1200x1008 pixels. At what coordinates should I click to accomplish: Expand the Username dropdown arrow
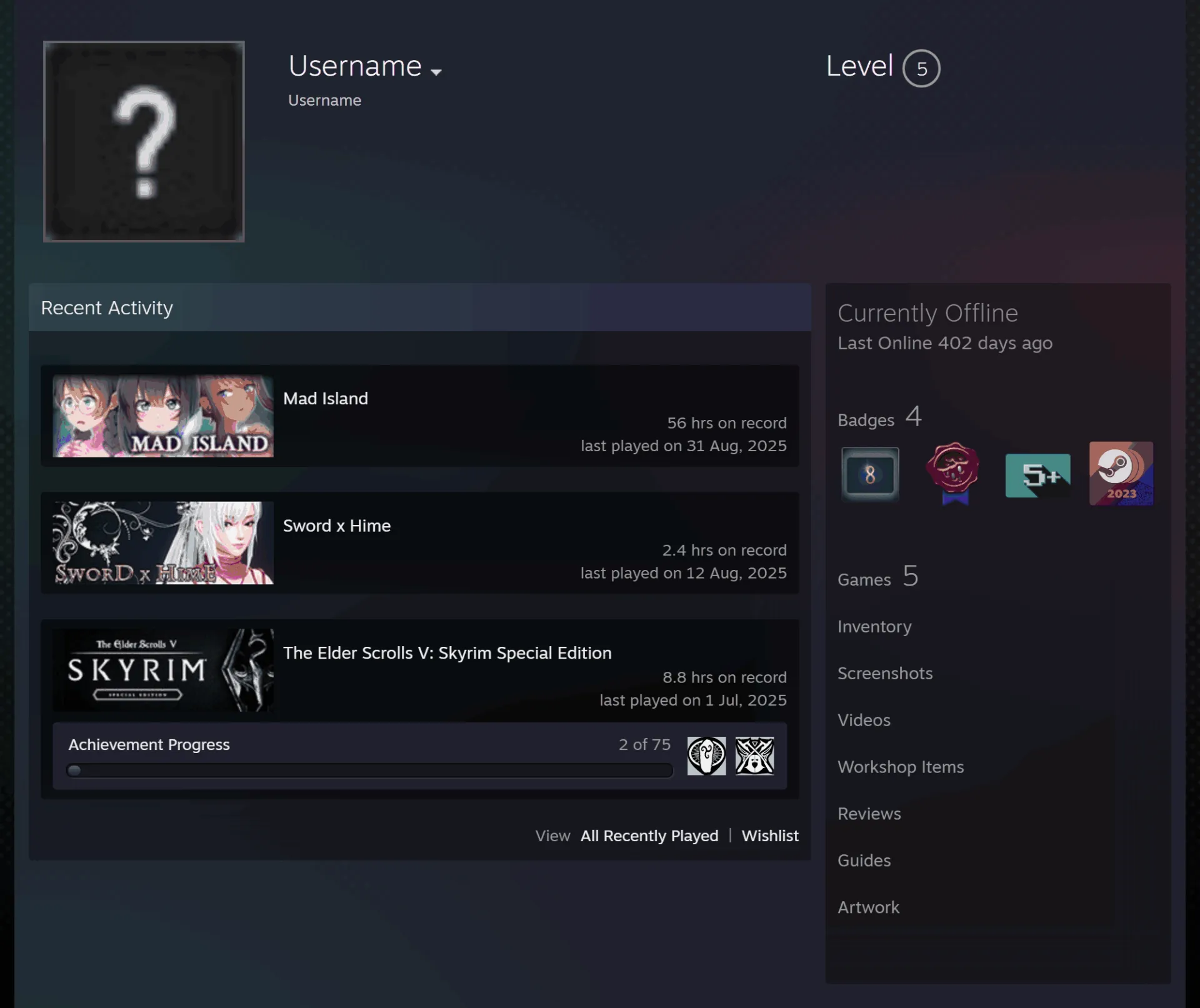(x=436, y=72)
